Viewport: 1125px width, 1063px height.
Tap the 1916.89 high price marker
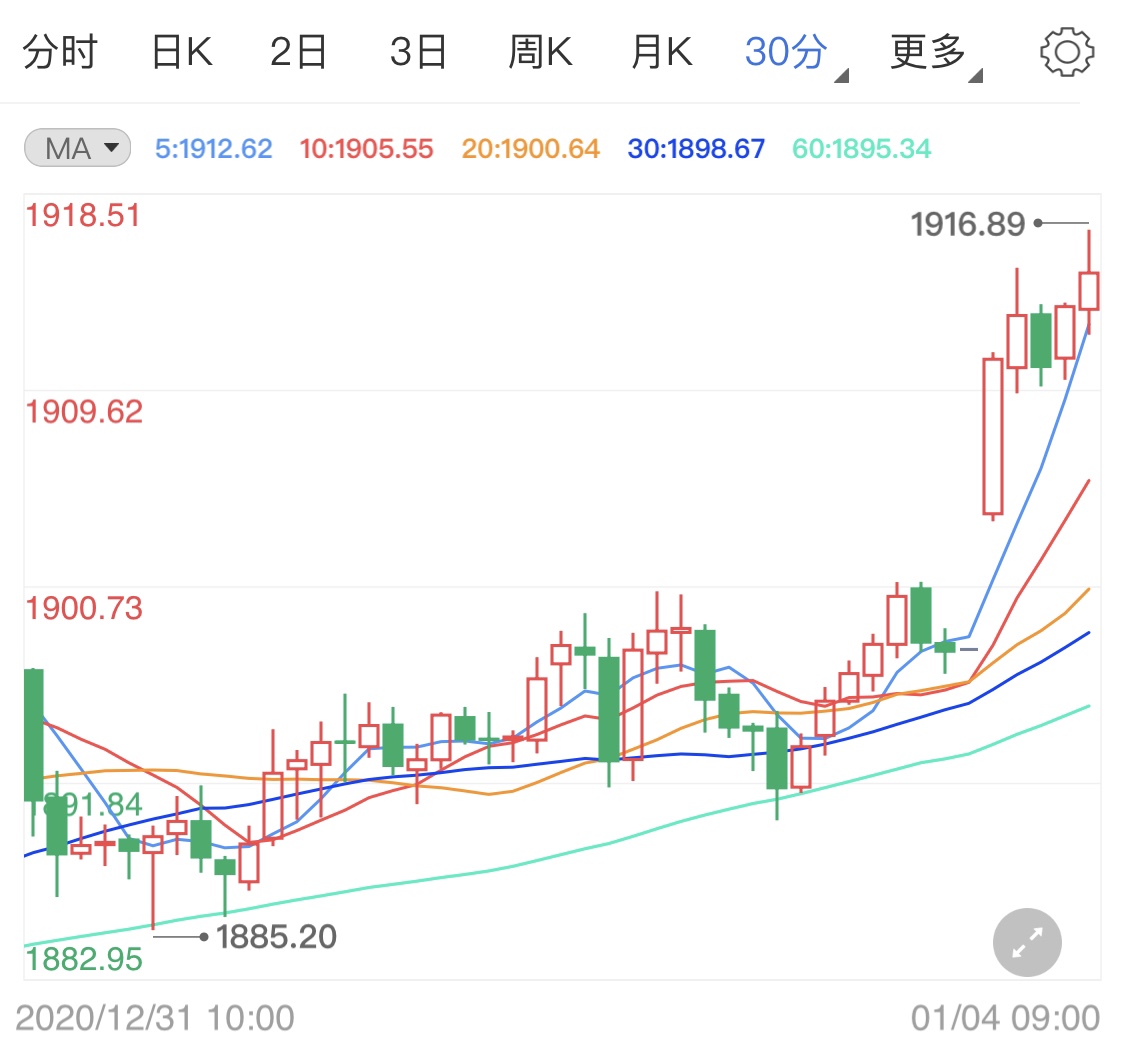[968, 224]
